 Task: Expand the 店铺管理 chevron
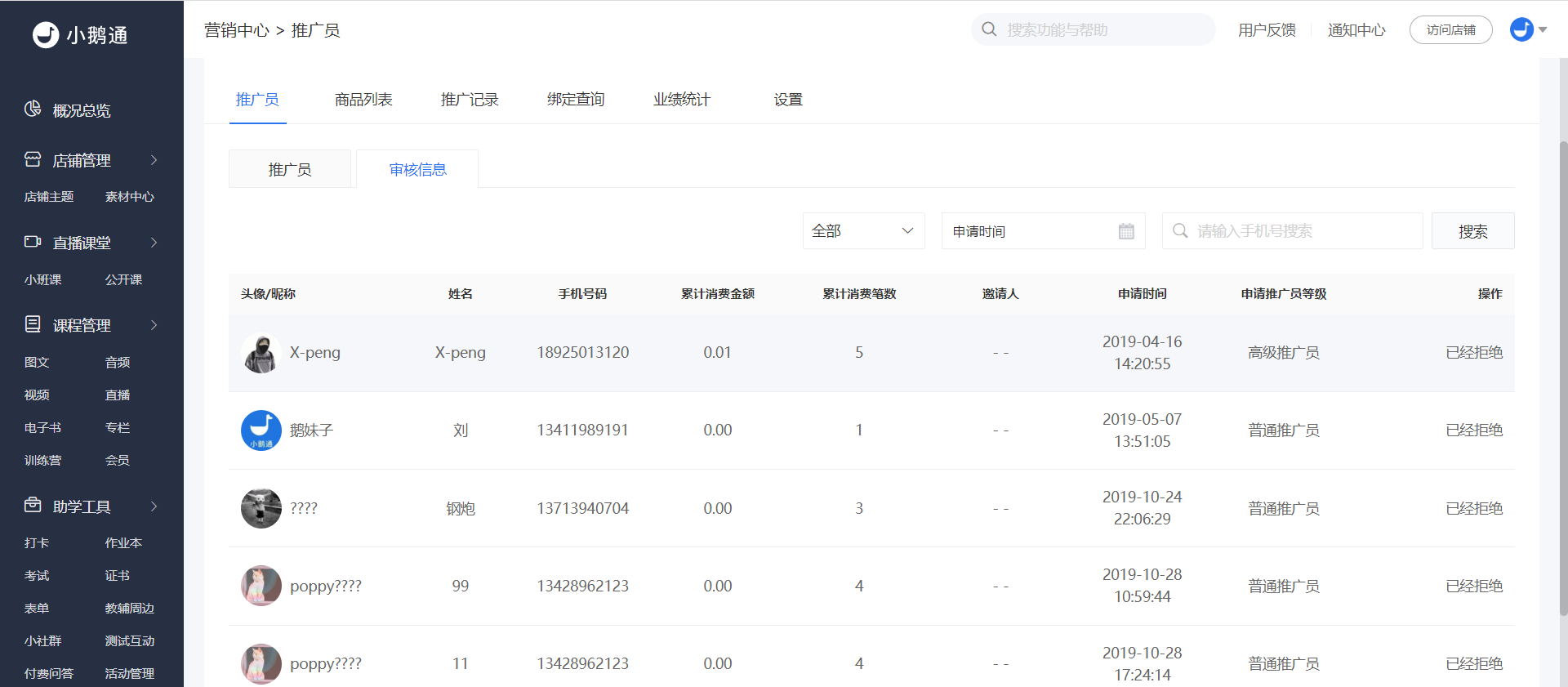154,160
